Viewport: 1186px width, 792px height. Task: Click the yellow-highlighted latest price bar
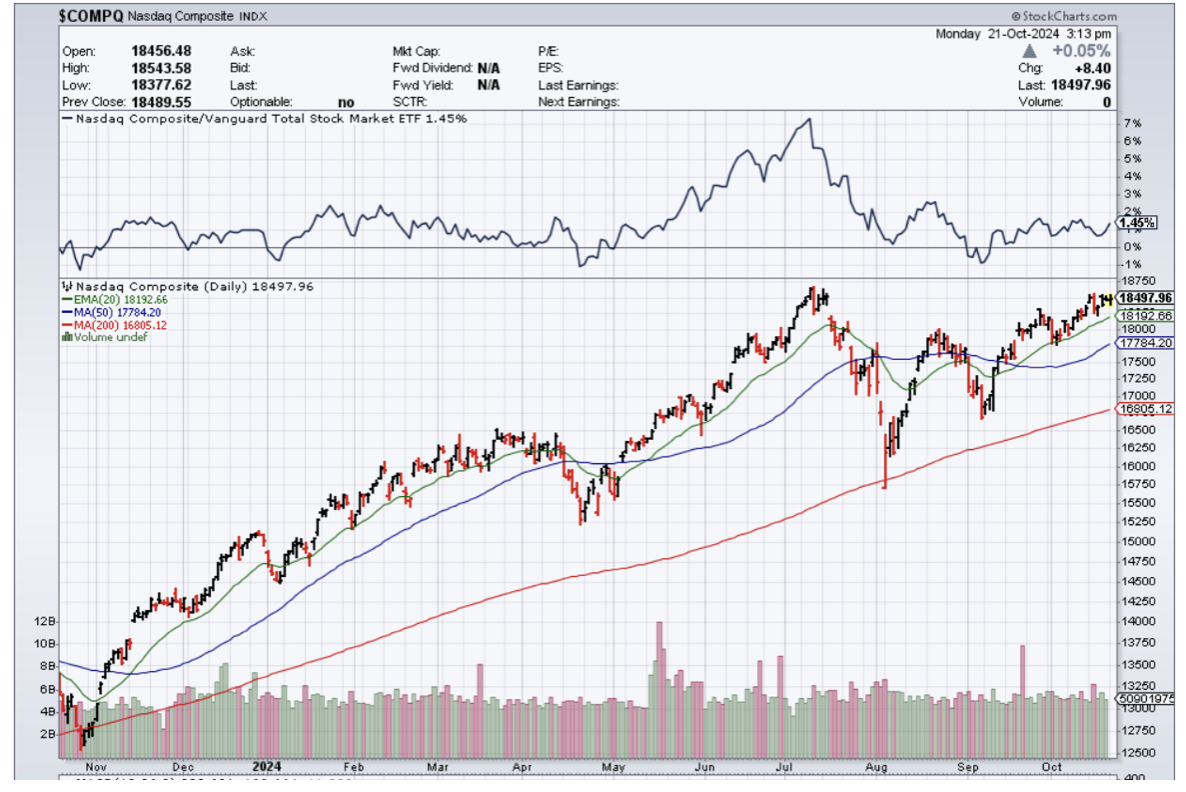tap(1108, 299)
